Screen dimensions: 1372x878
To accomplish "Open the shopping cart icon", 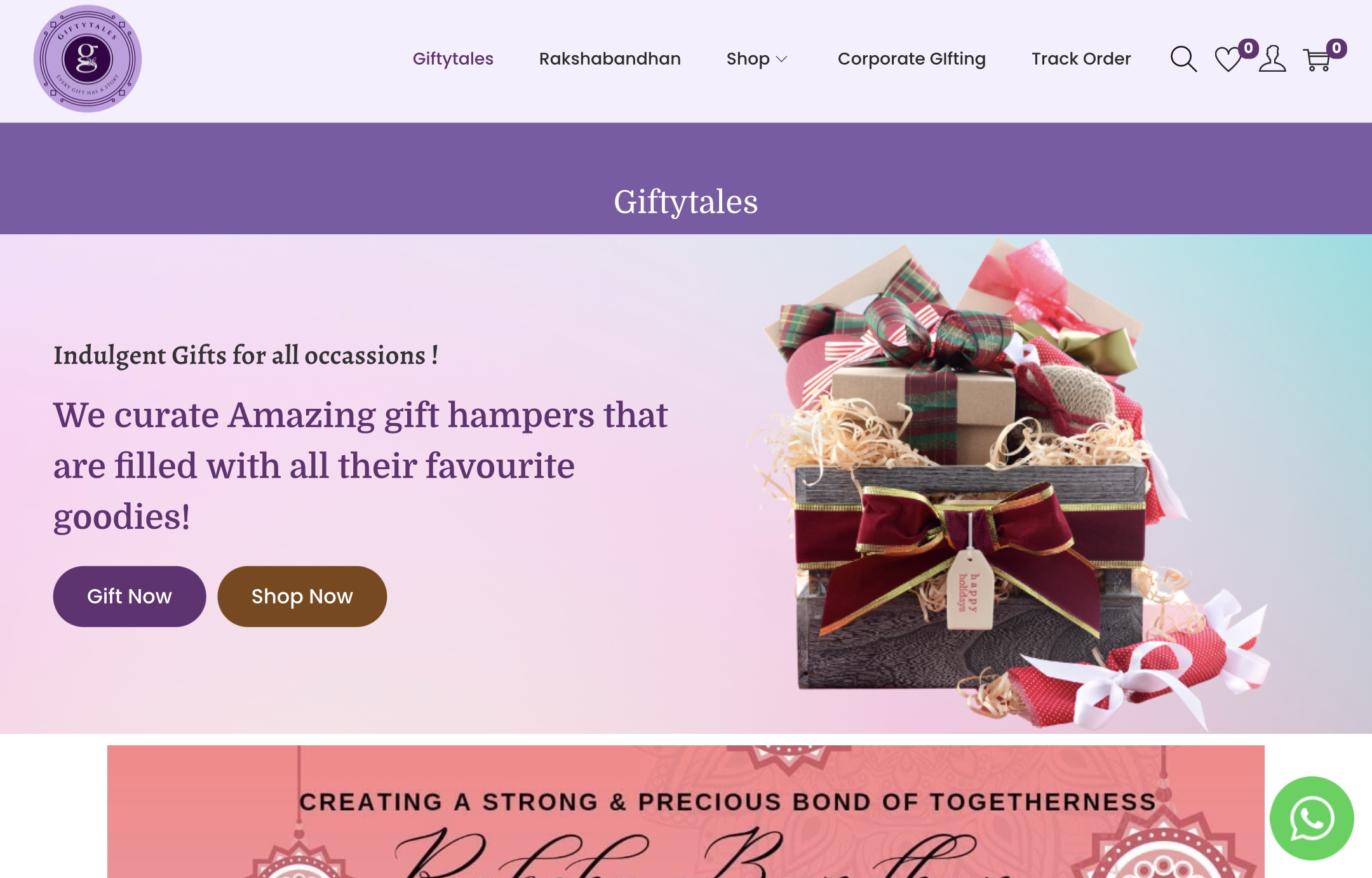I will click(1317, 60).
